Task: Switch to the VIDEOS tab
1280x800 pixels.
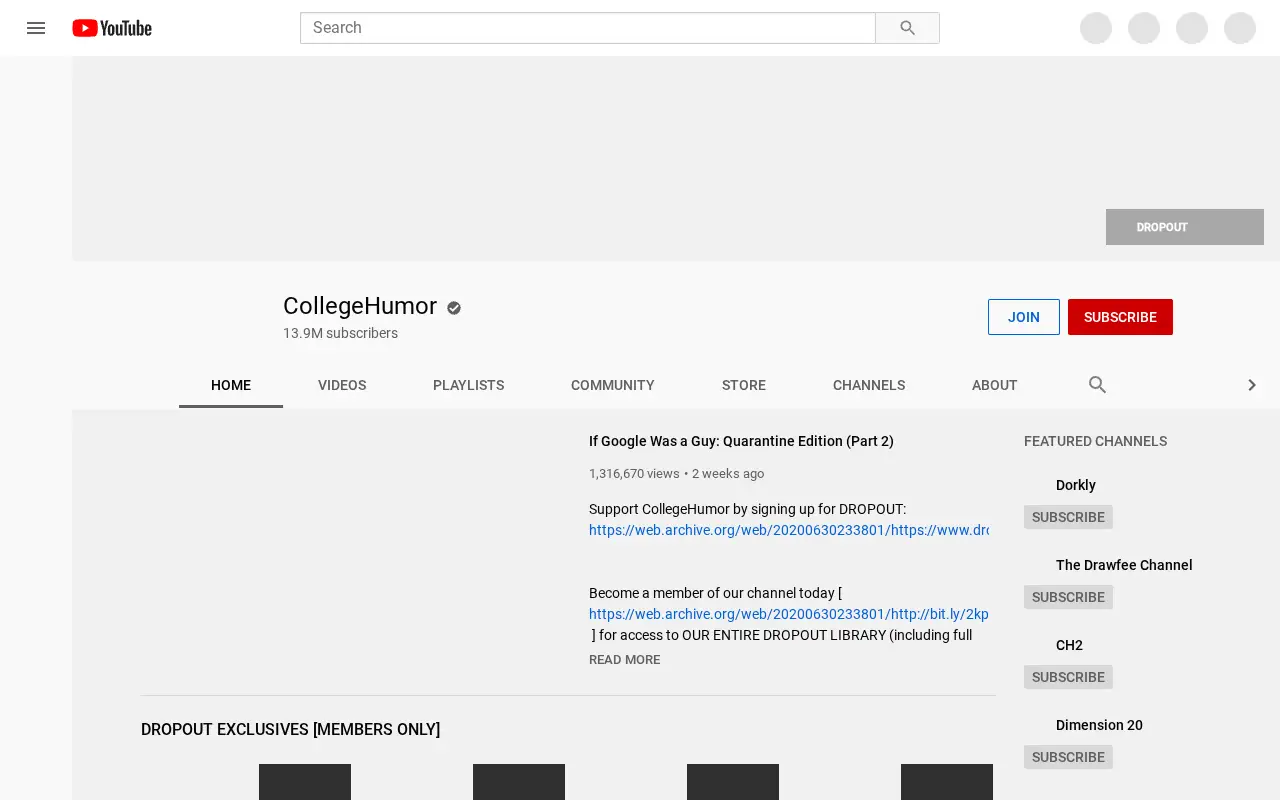Action: 342,385
